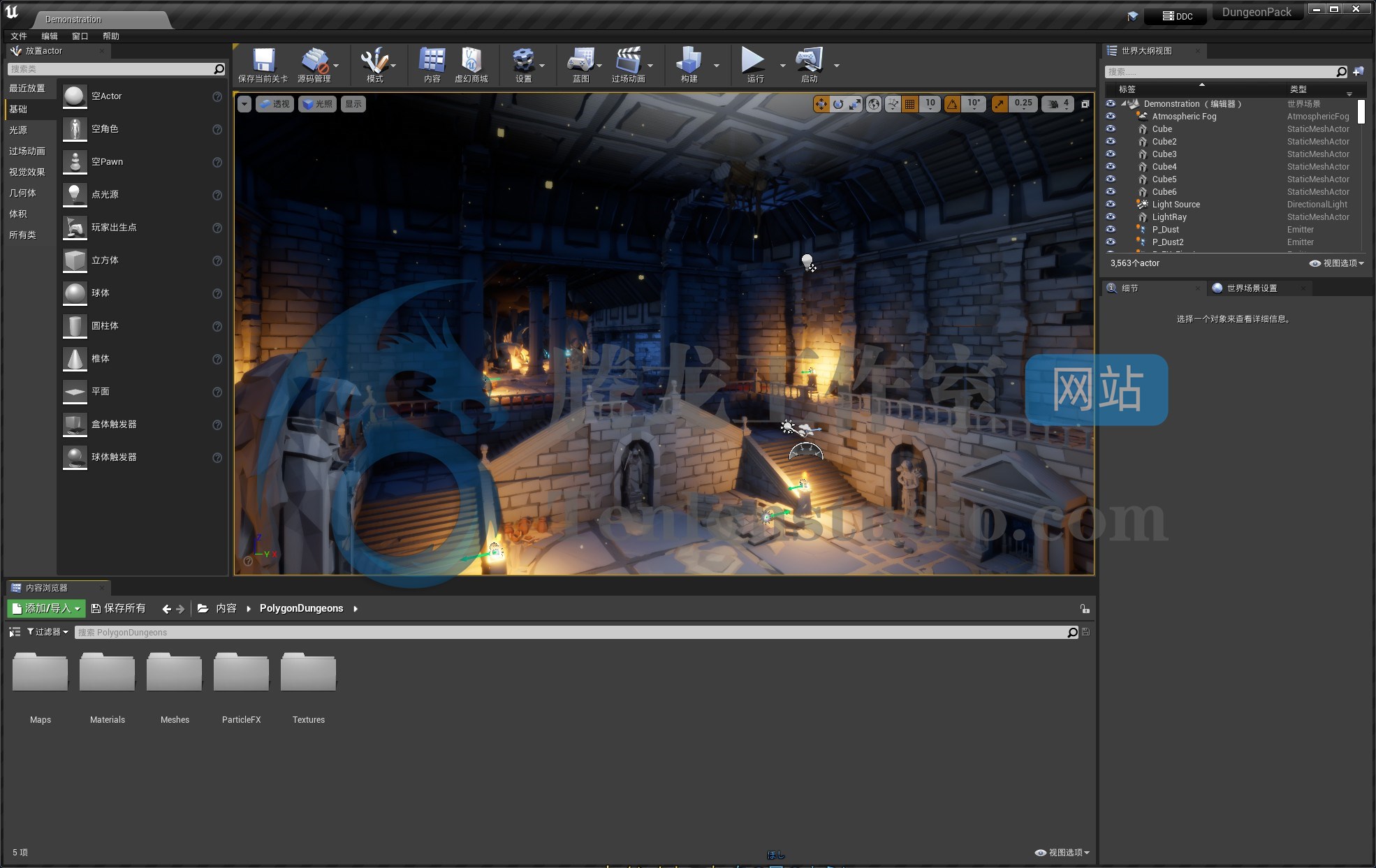Image resolution: width=1376 pixels, height=868 pixels.
Task: Select the rotate gizmo tool in viewport
Action: [x=838, y=104]
